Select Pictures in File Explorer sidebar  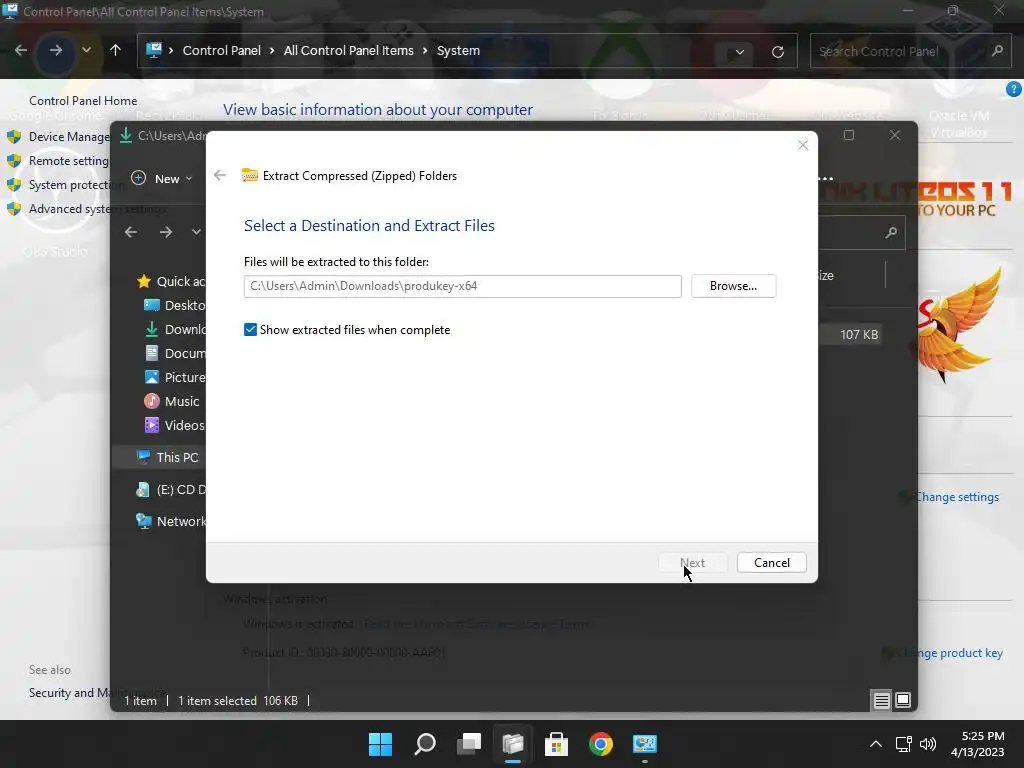[174, 377]
